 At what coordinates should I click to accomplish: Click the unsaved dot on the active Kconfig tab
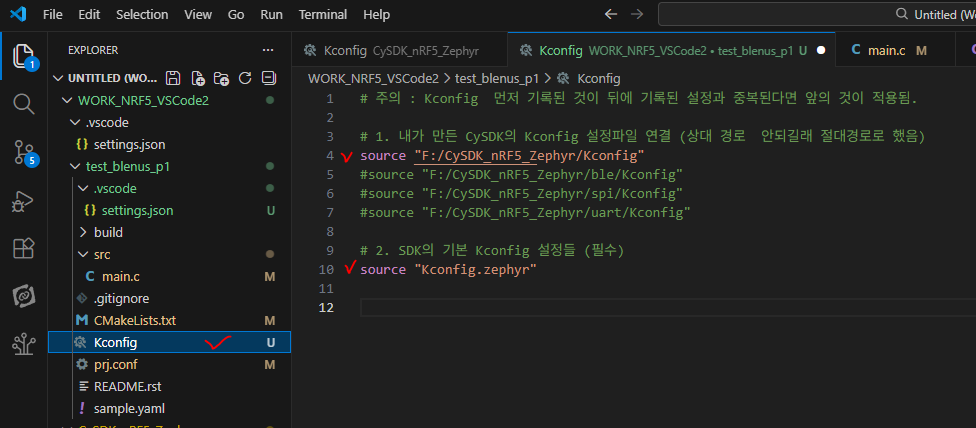point(820,50)
